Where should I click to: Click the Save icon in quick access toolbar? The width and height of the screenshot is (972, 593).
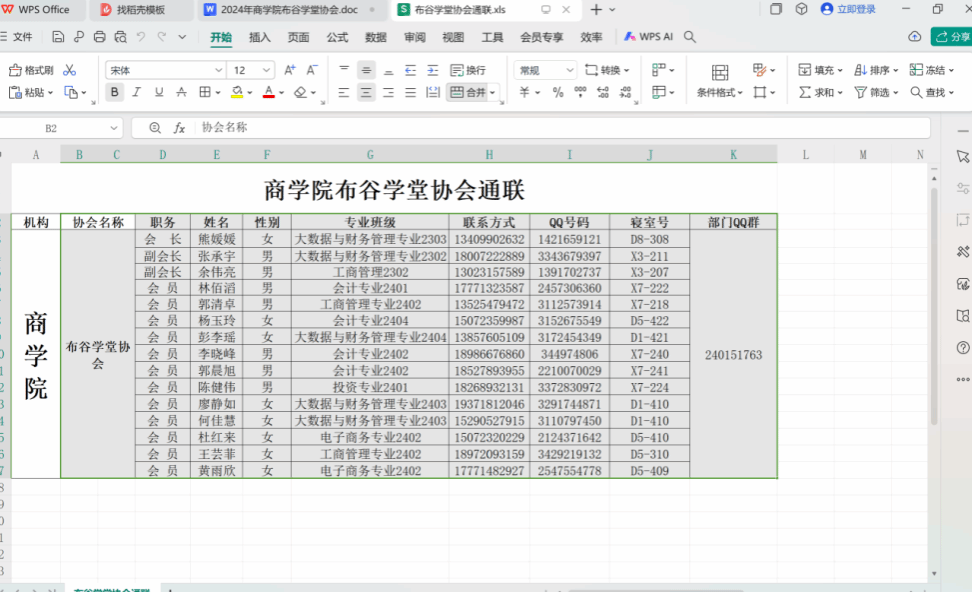pos(58,37)
